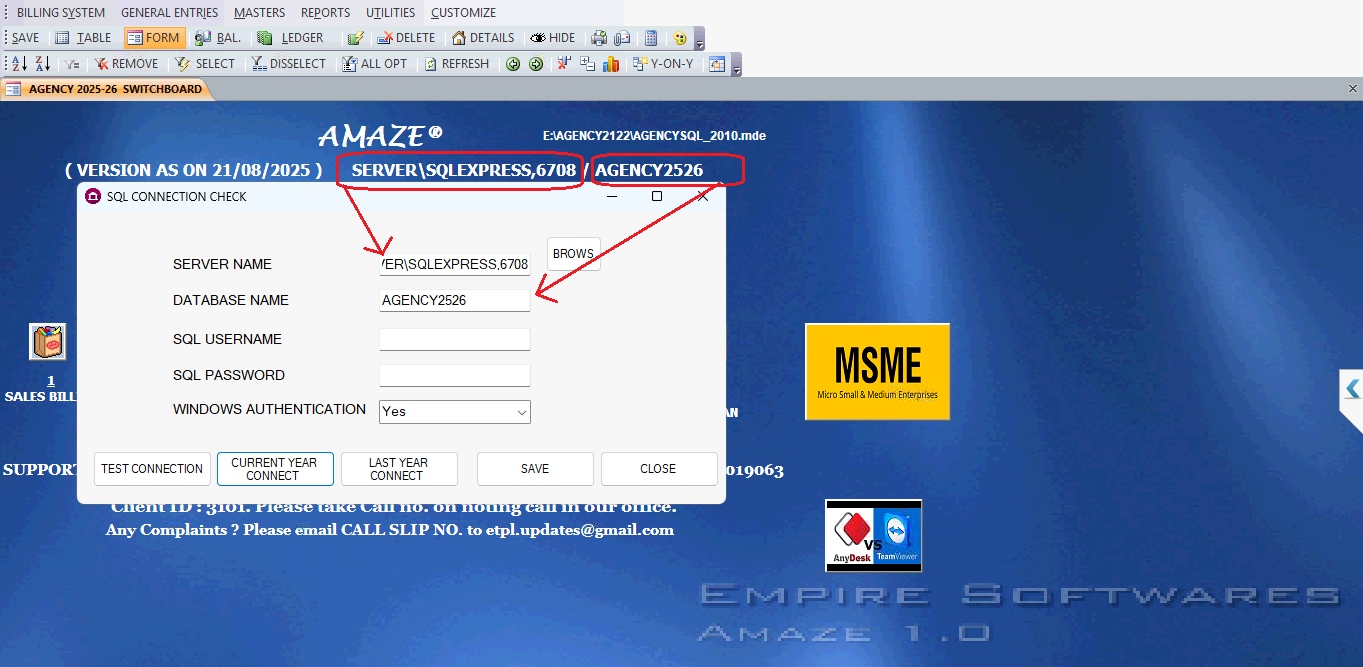This screenshot has height=667, width=1363.
Task: Expand the blue side panel chevron
Action: (1352, 389)
